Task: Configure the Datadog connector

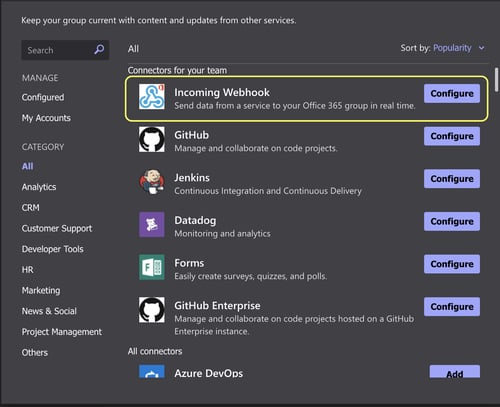Action: click(452, 221)
